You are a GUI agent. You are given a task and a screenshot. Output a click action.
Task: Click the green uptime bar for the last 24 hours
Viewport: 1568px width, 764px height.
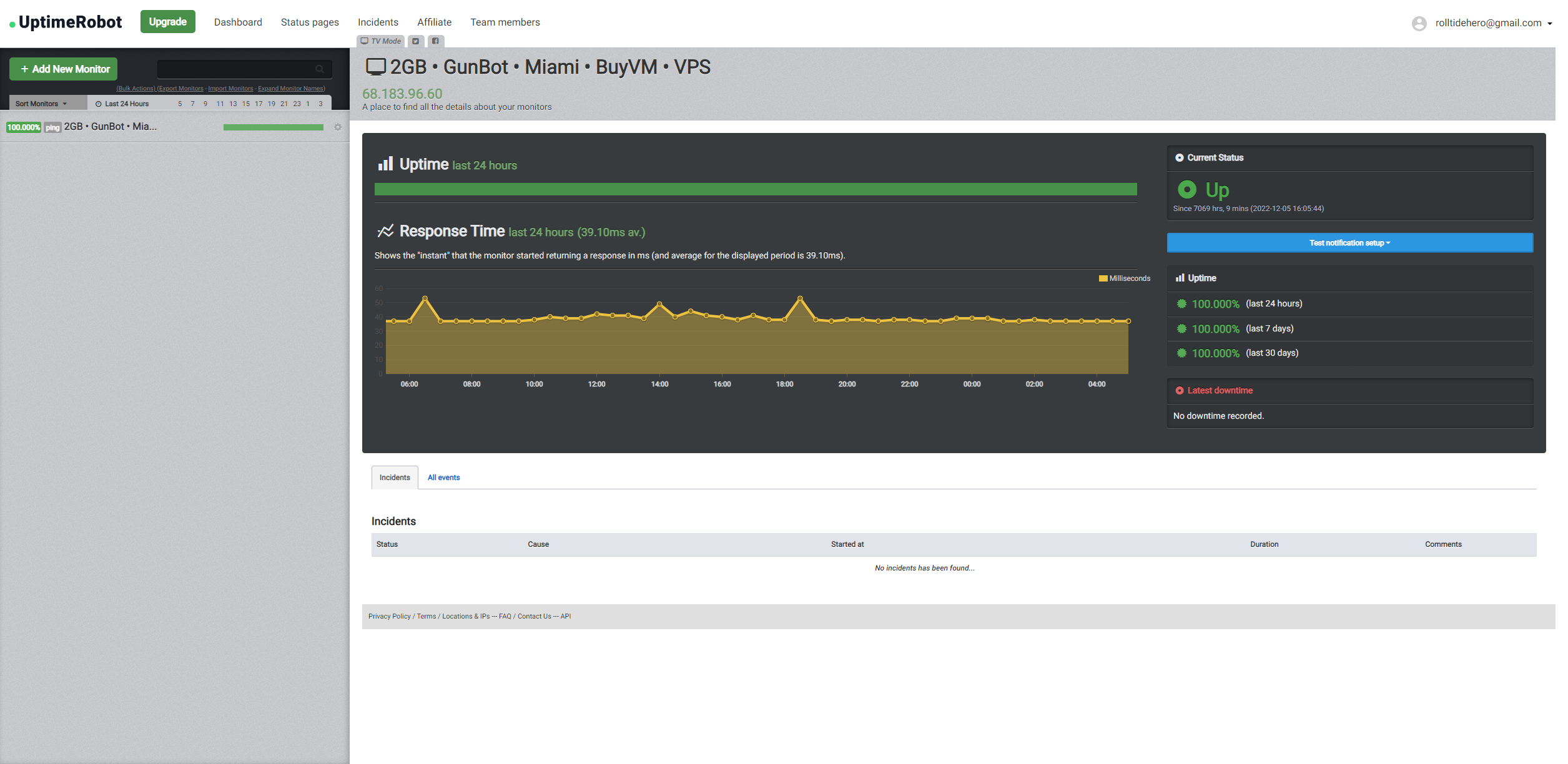pos(756,189)
